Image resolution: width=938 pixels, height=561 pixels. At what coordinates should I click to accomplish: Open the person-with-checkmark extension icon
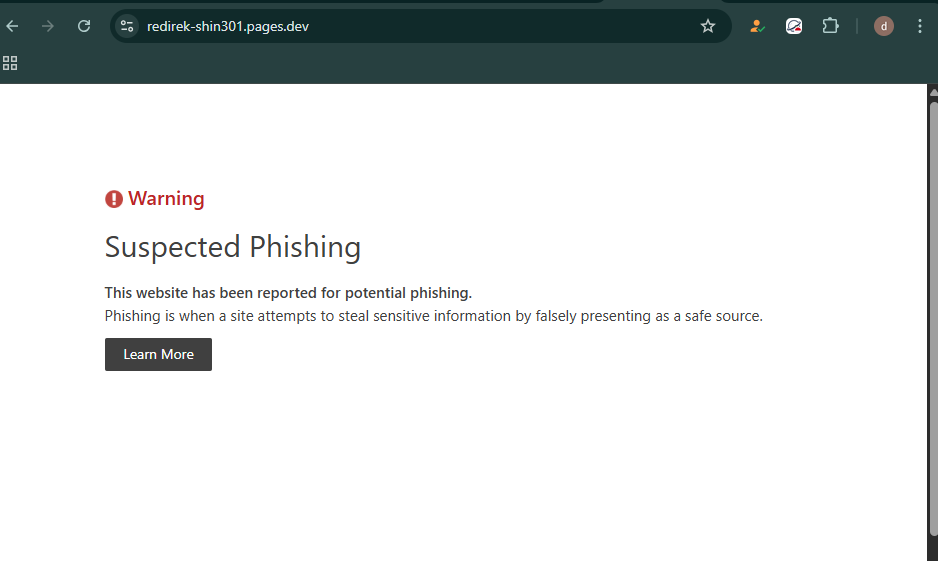click(757, 26)
